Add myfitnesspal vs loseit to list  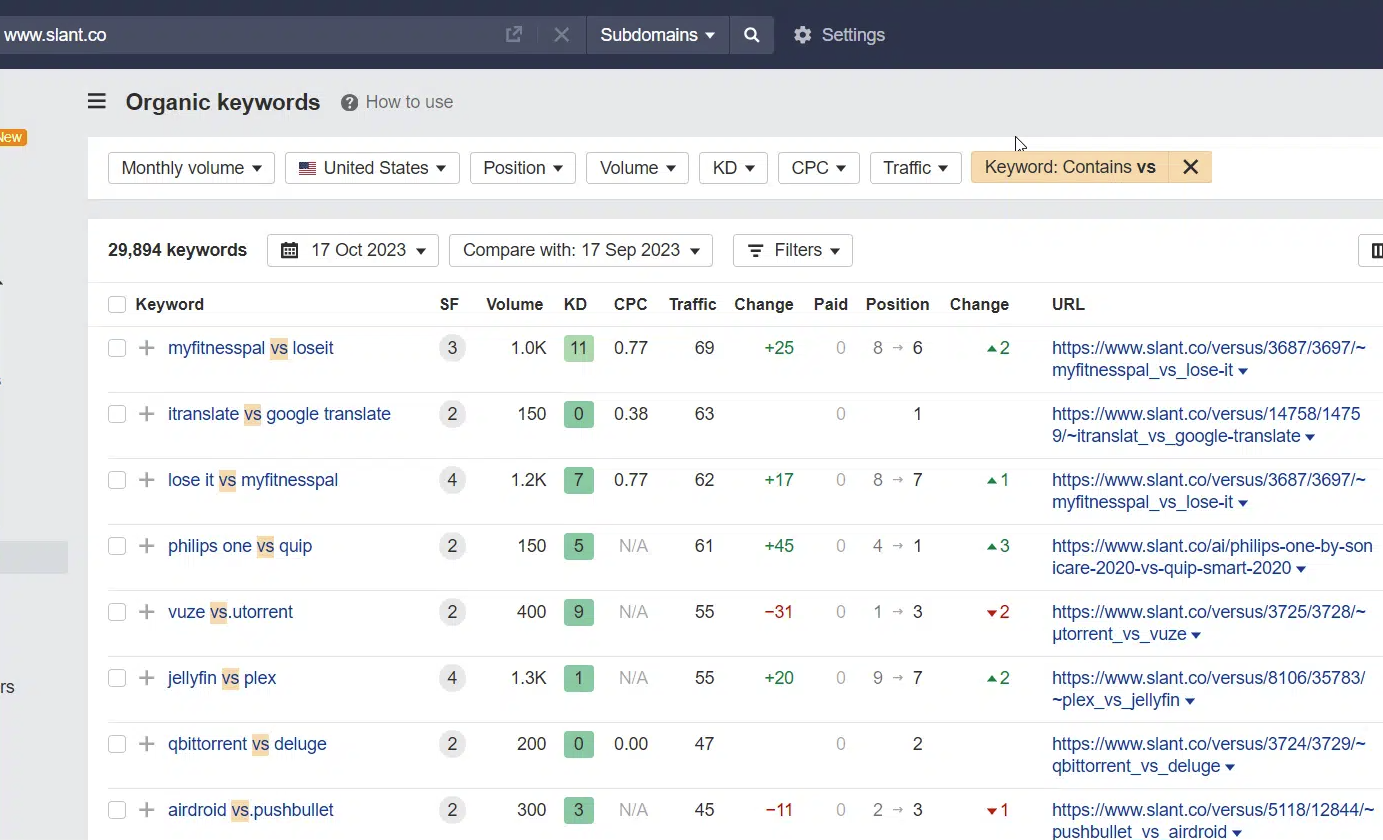[x=147, y=348]
